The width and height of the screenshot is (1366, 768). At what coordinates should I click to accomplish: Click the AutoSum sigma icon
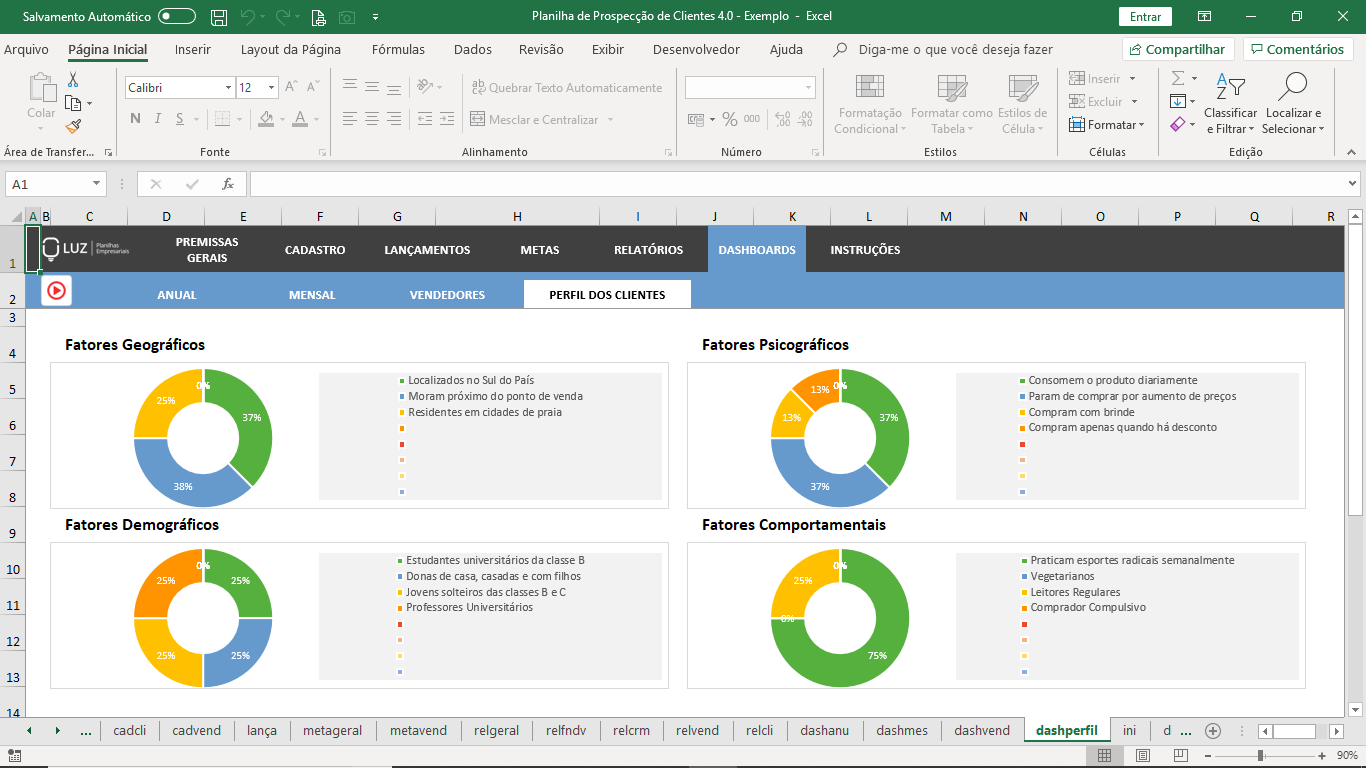1178,78
